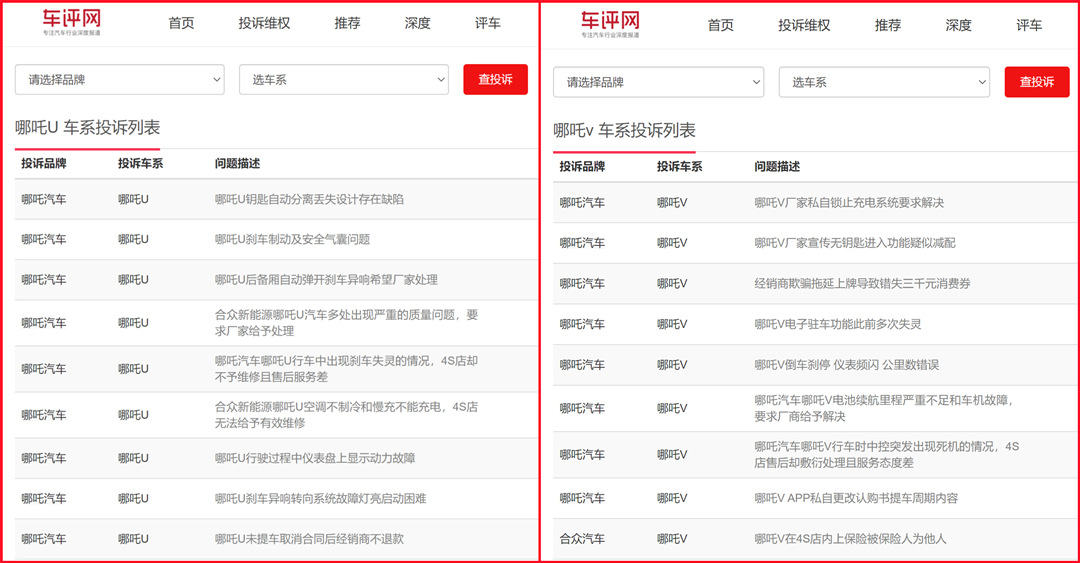Image resolution: width=1080 pixels, height=563 pixels.
Task: Open 评车 menu in right panel
Action: tap(1029, 25)
